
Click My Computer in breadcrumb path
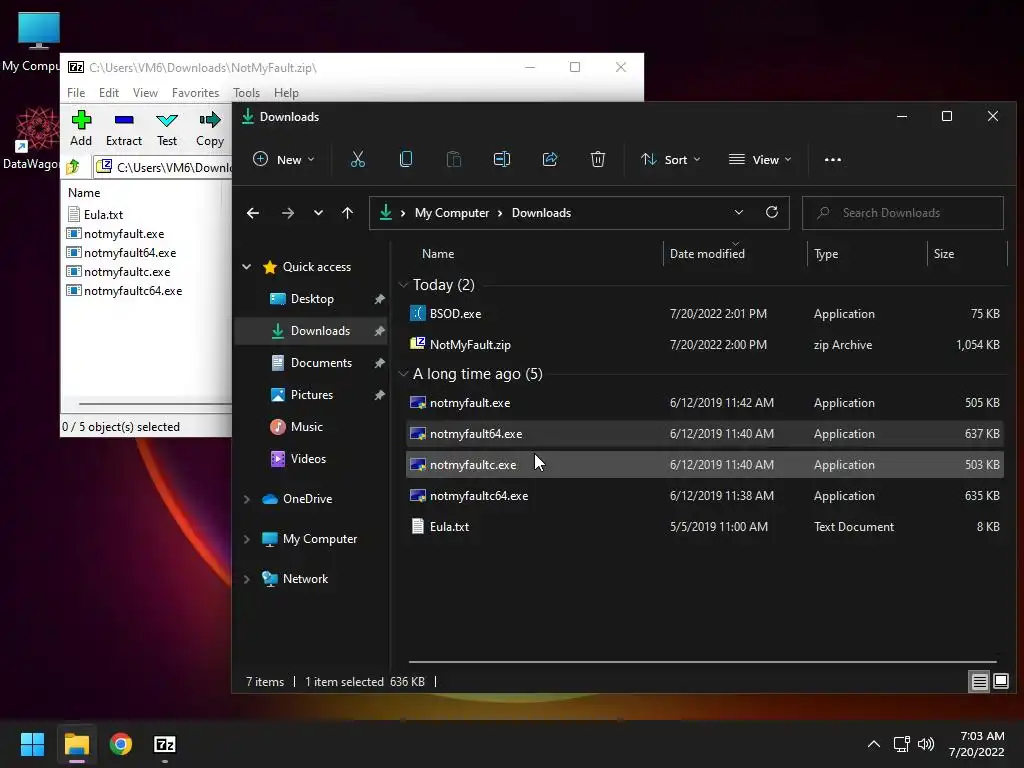pos(452,213)
